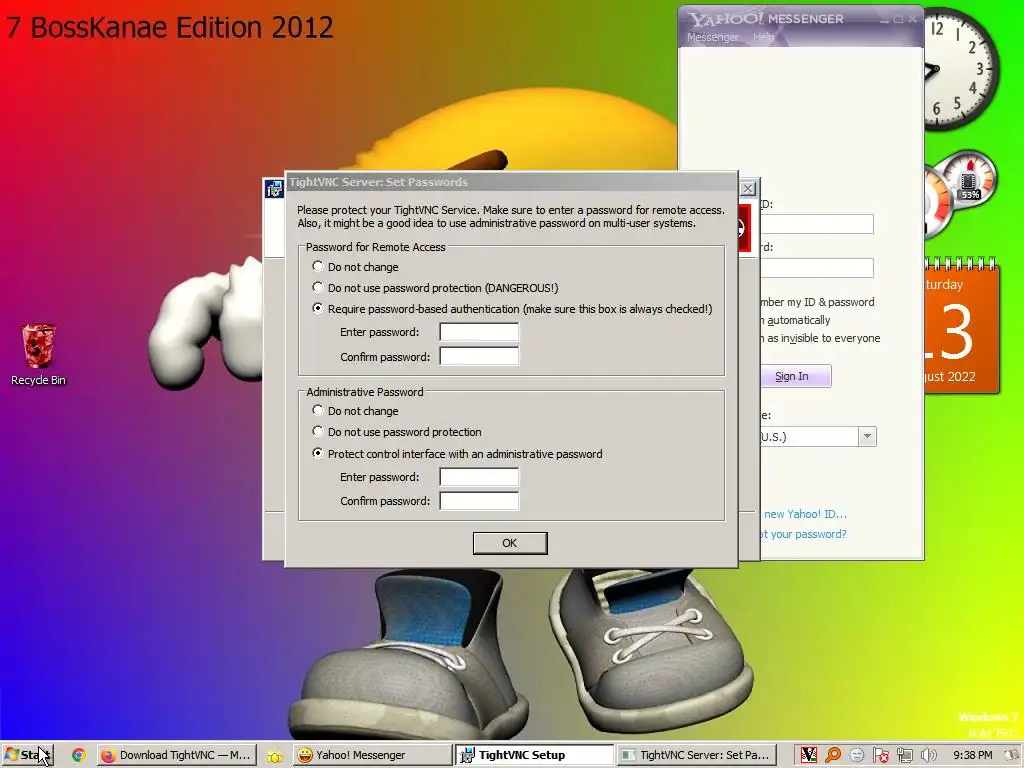Click Yahoo ID input field in Messenger

coord(817,224)
